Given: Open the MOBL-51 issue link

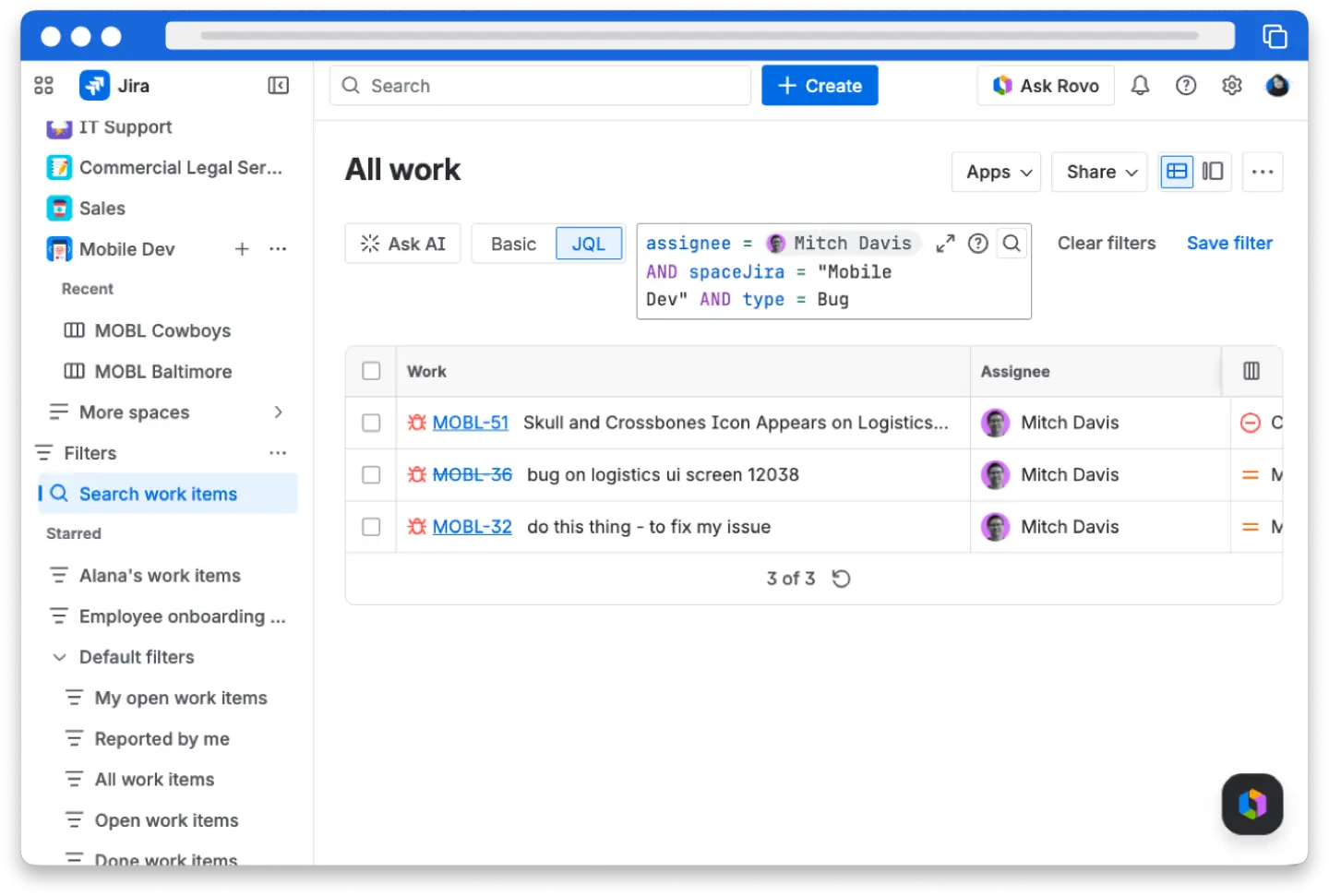Looking at the screenshot, I should [x=471, y=423].
